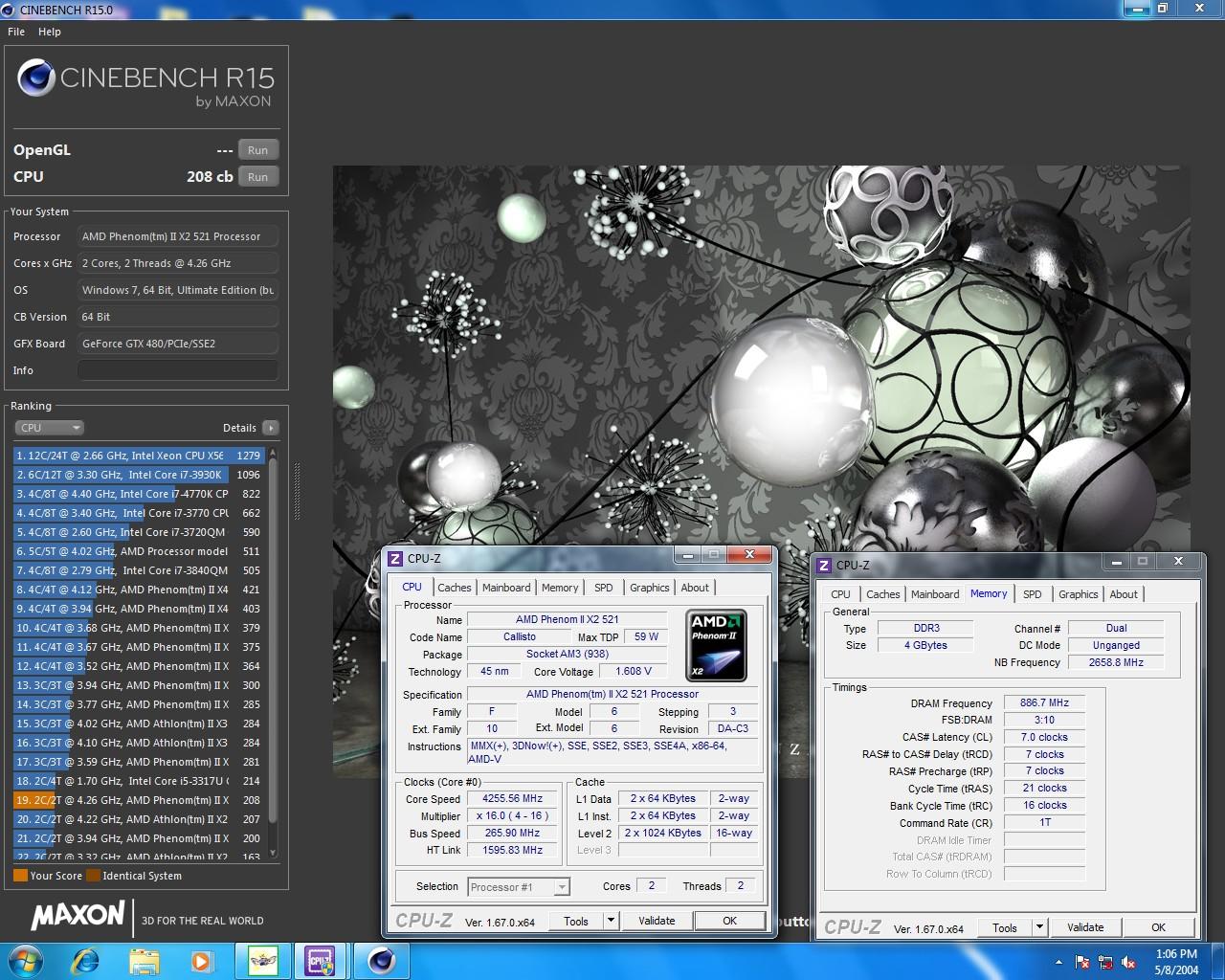Screen dimensions: 1225x980
Task: Click the orange Your Score legend swatch
Action: pos(20,875)
